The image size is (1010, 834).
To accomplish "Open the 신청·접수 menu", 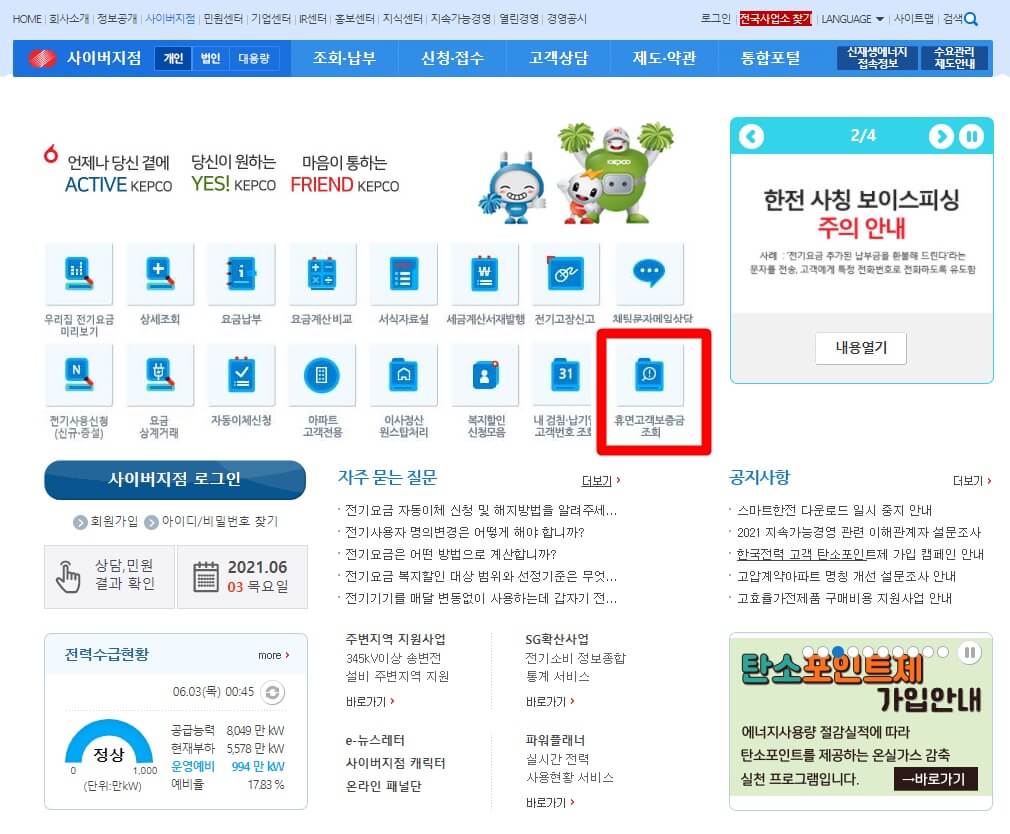I will (452, 58).
